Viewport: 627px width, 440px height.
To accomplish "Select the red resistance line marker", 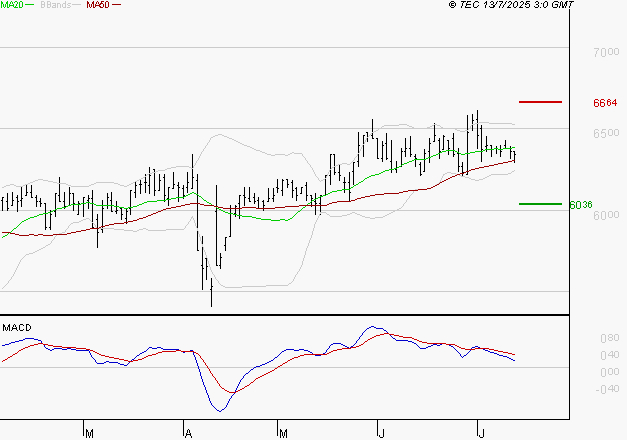I will pos(540,102).
